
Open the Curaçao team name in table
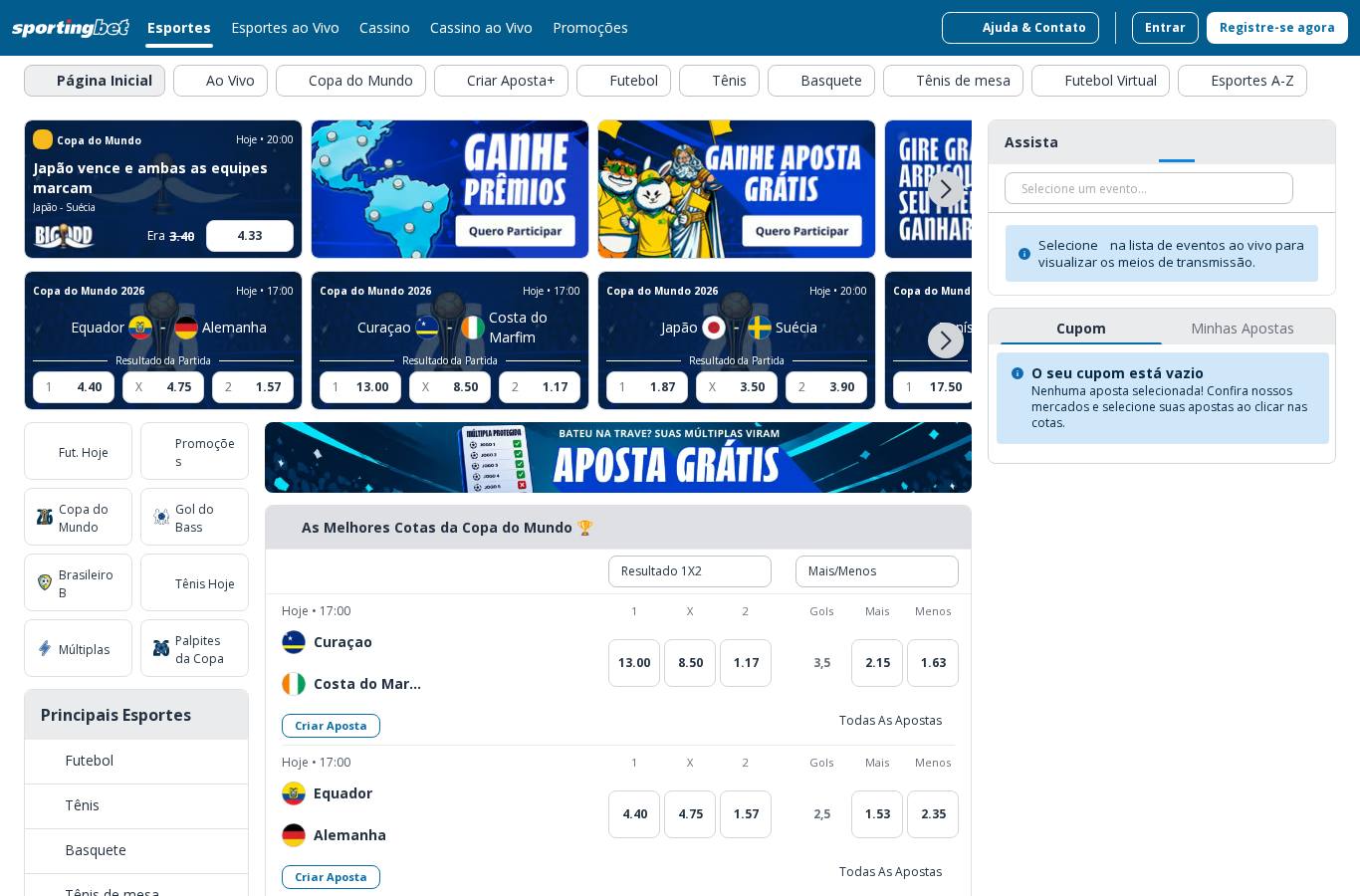342,642
